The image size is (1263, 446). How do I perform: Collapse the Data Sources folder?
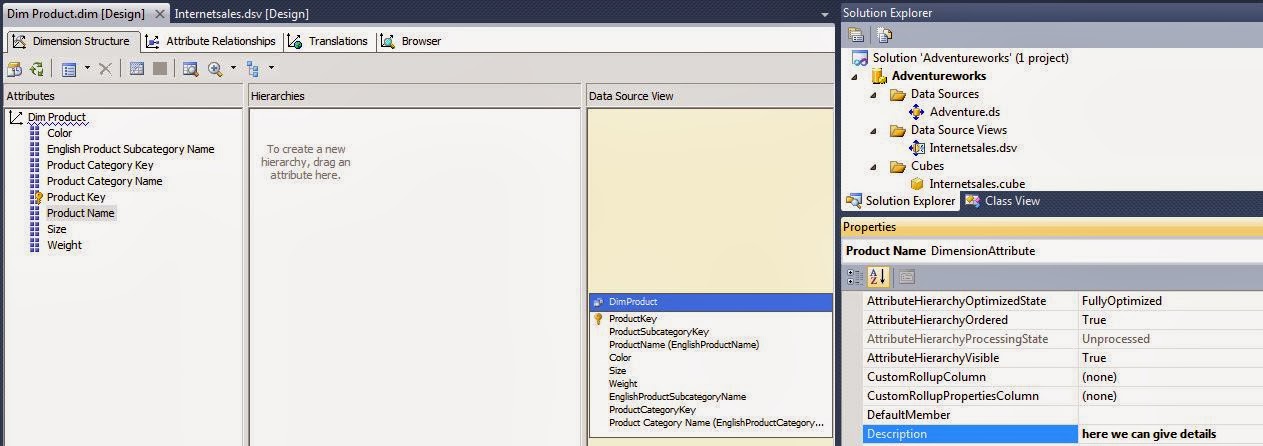872,94
